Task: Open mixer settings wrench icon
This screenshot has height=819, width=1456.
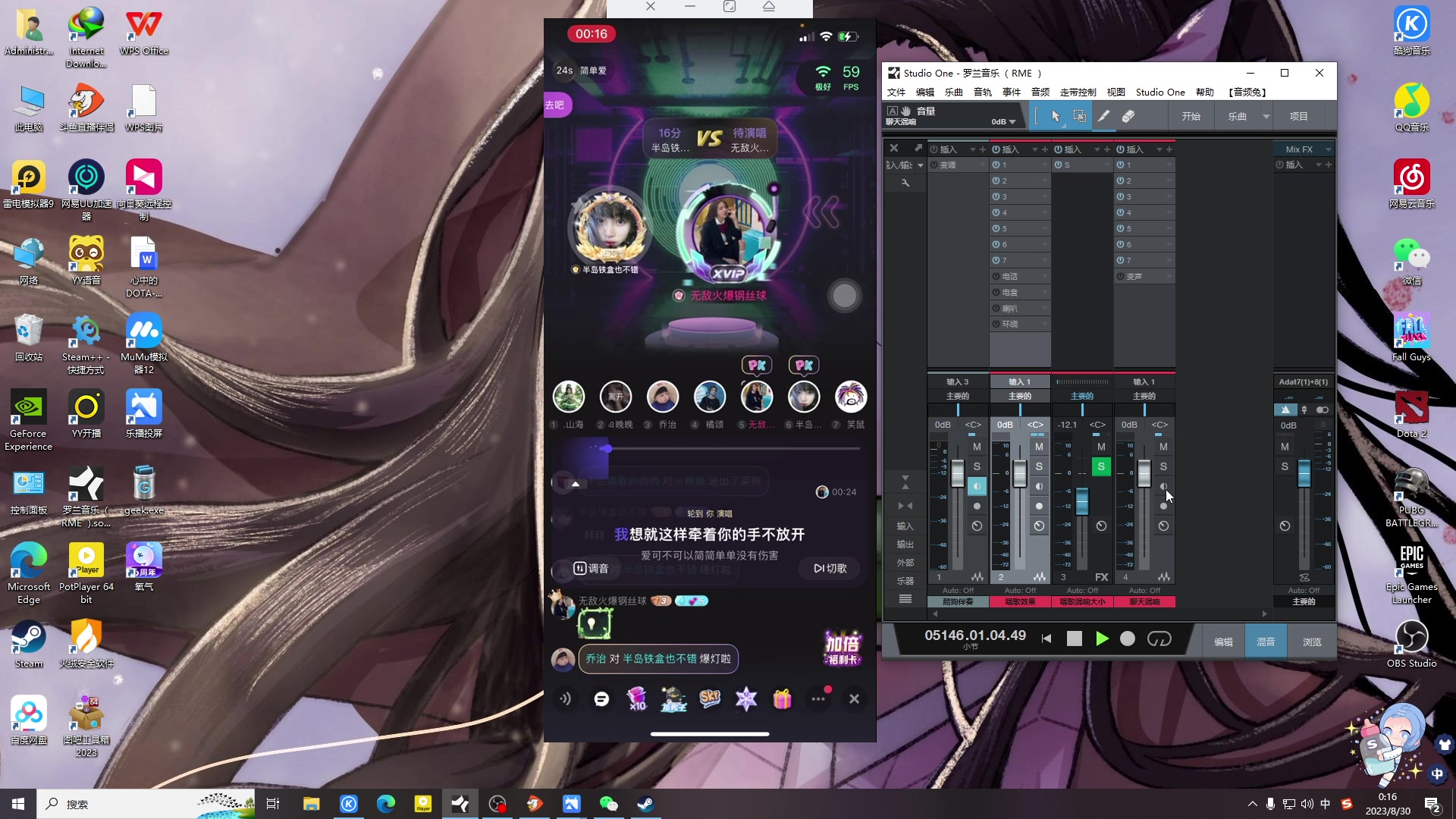Action: click(905, 183)
